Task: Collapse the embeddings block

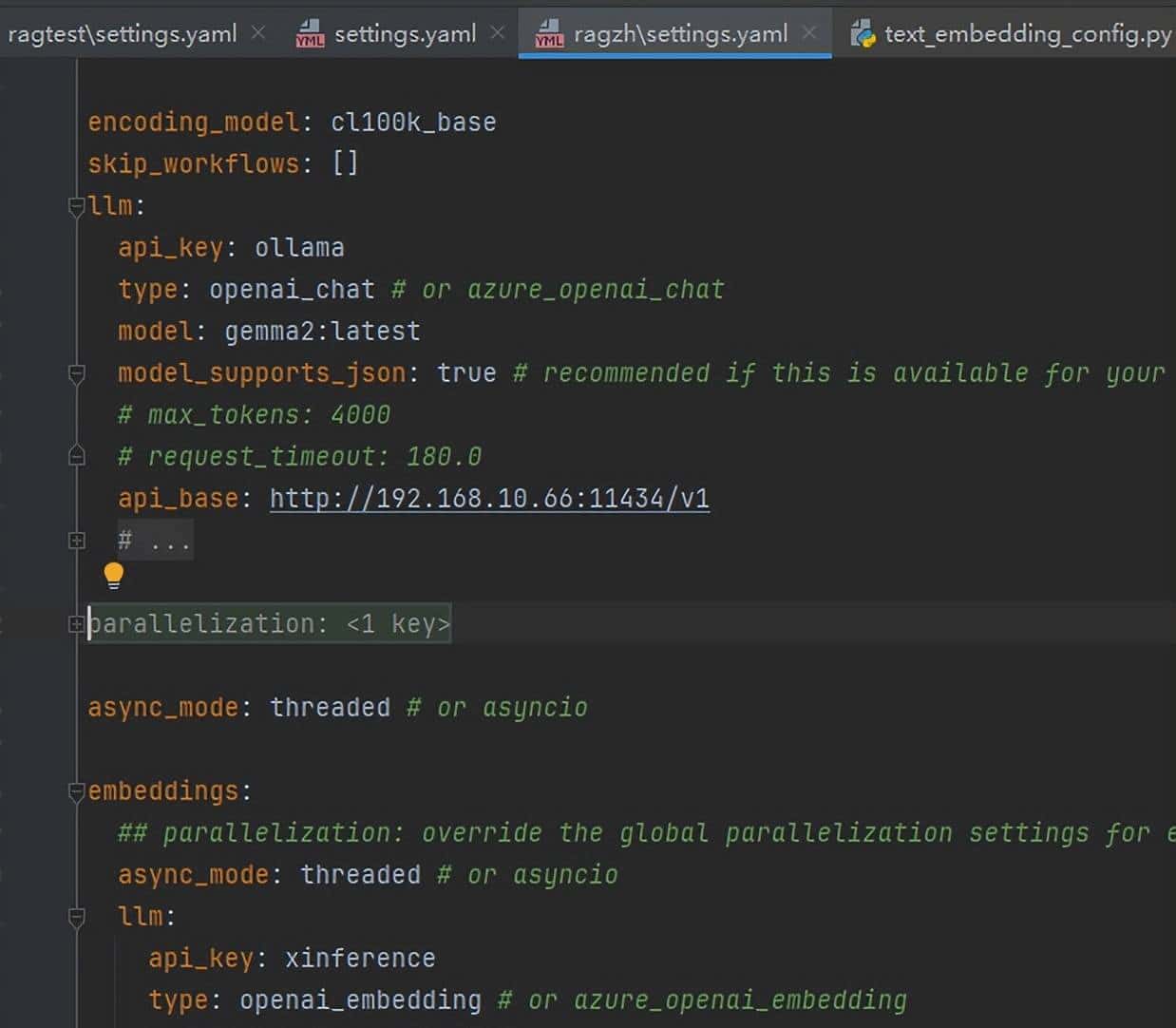Action: (77, 791)
